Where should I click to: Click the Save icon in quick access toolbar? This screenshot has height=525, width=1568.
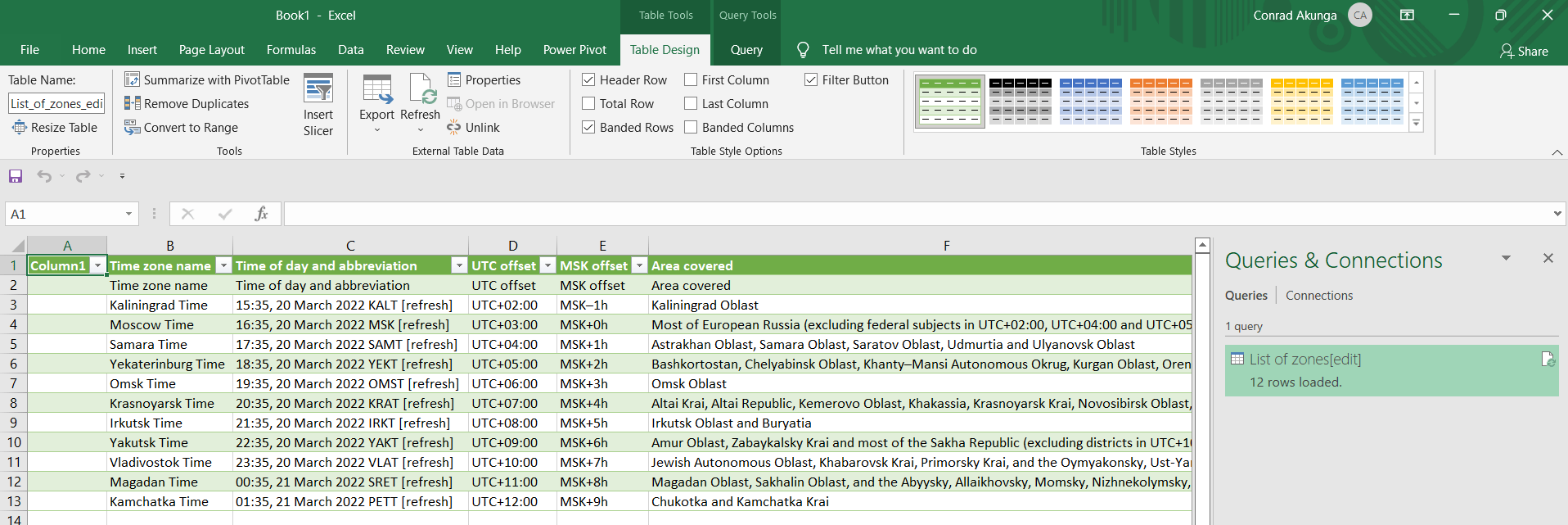tap(16, 176)
